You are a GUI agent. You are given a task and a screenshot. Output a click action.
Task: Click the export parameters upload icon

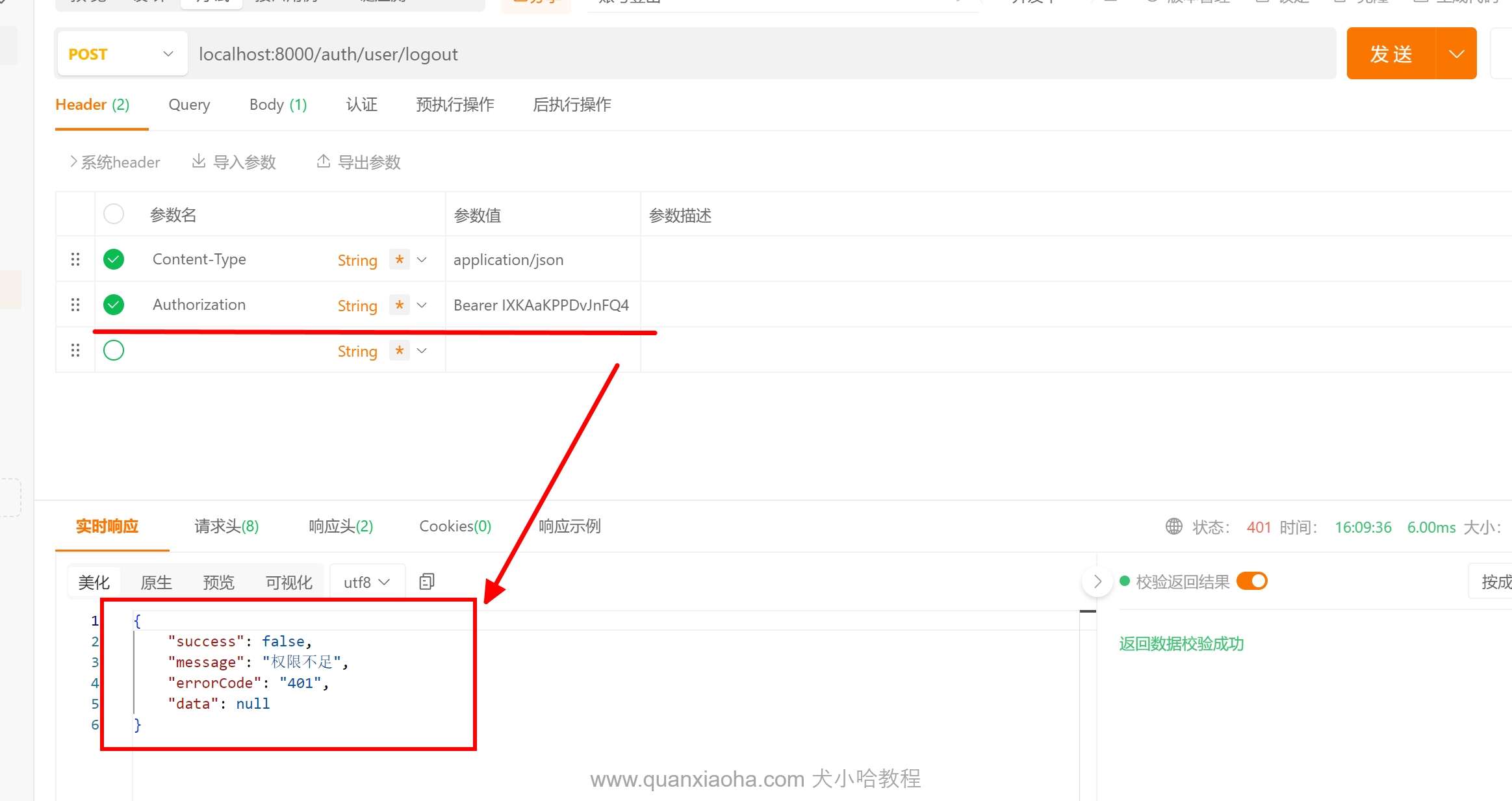323,161
